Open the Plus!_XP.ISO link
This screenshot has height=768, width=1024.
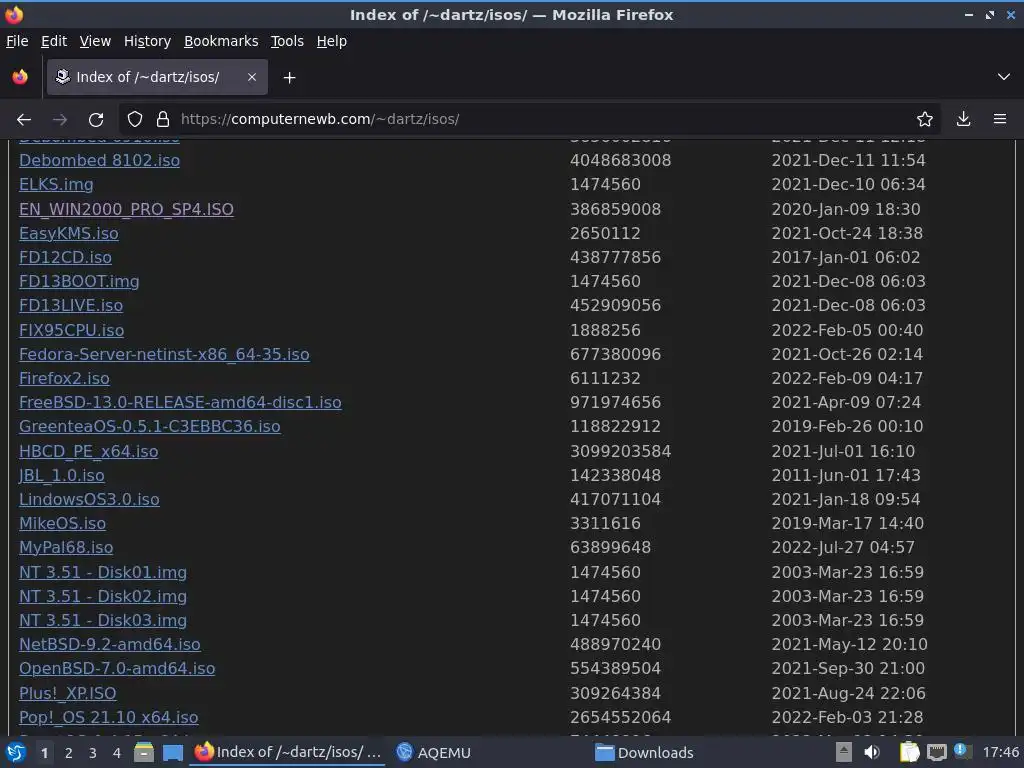67,694
